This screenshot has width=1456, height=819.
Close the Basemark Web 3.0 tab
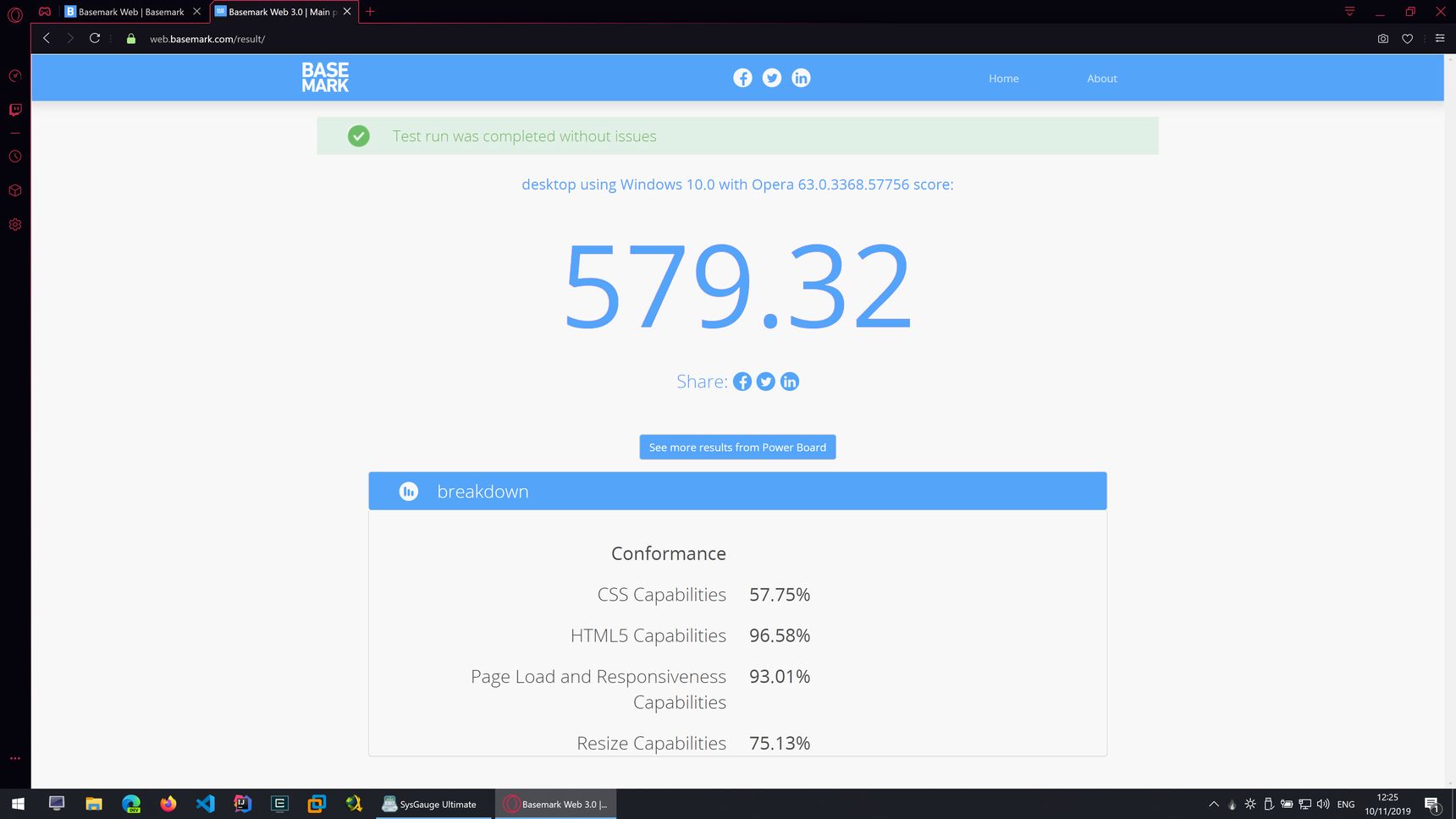pos(347,12)
